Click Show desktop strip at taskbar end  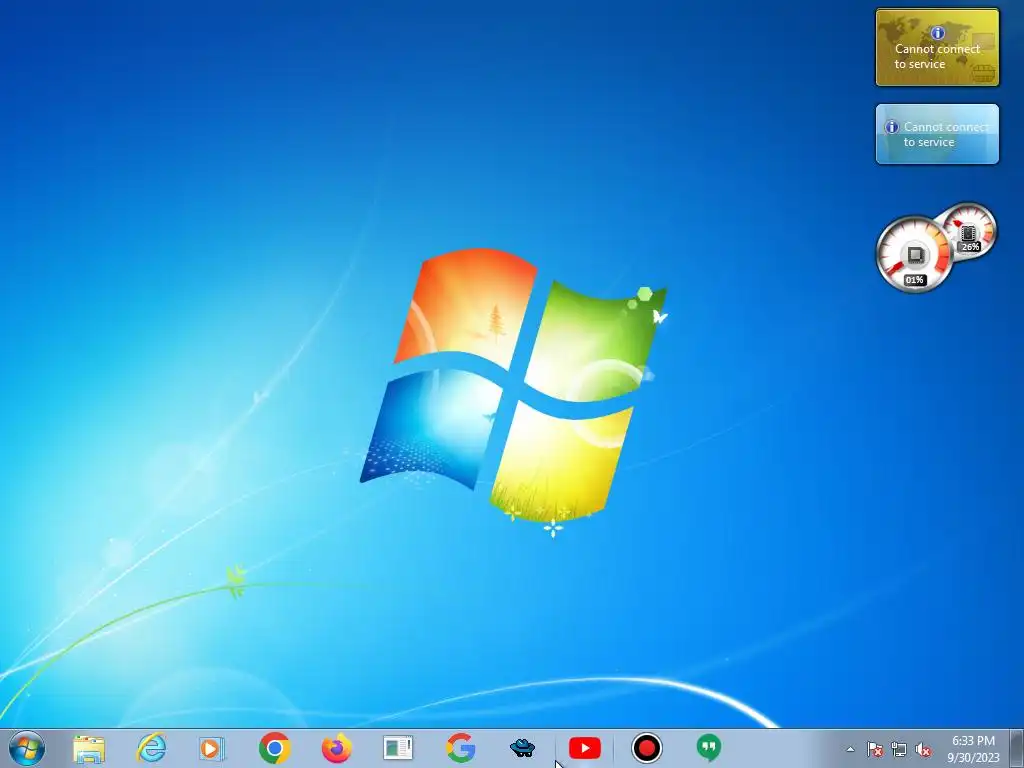click(x=1017, y=748)
